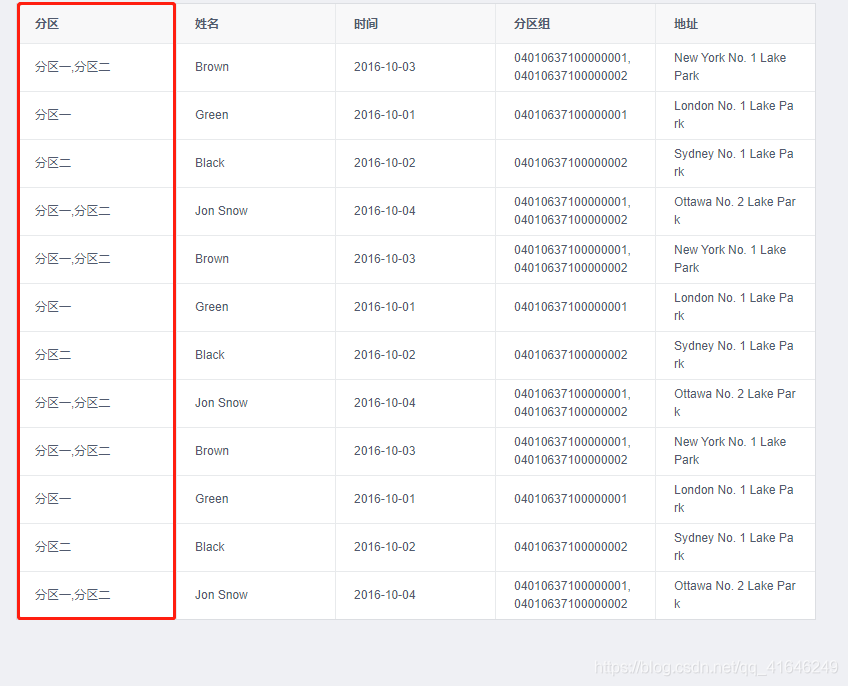Viewport: 848px width, 686px height.
Task: Select the first Brown row
Action: tap(211, 67)
